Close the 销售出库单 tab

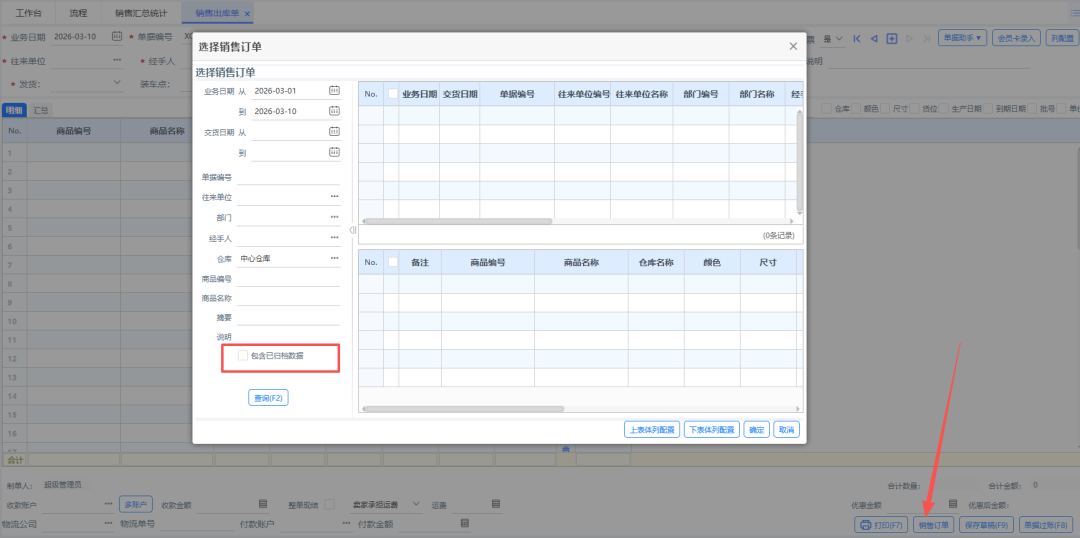point(247,14)
